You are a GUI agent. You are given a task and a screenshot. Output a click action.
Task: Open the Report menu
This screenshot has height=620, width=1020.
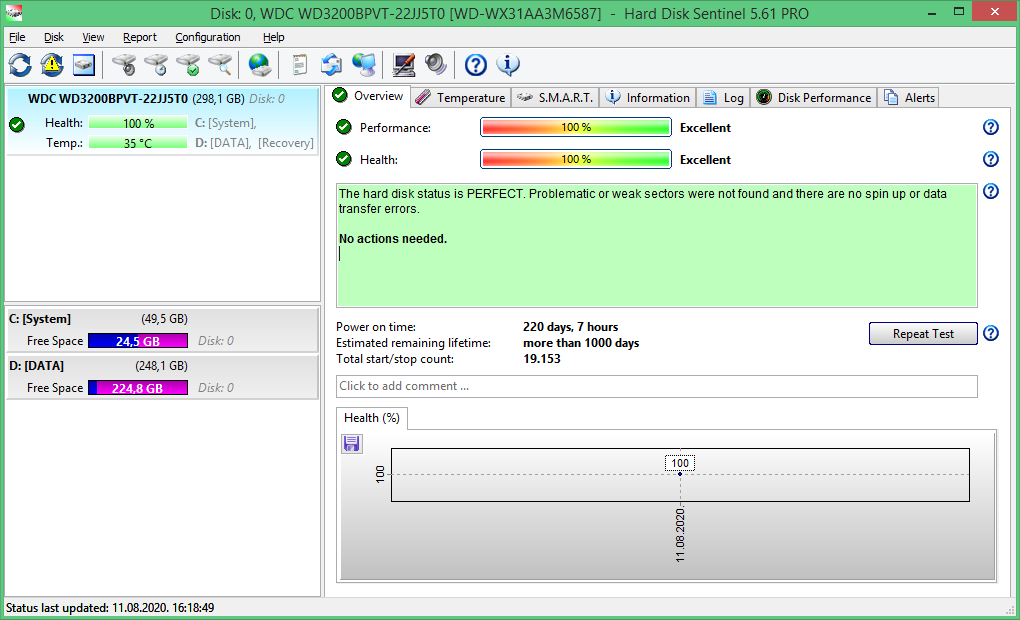pos(140,37)
